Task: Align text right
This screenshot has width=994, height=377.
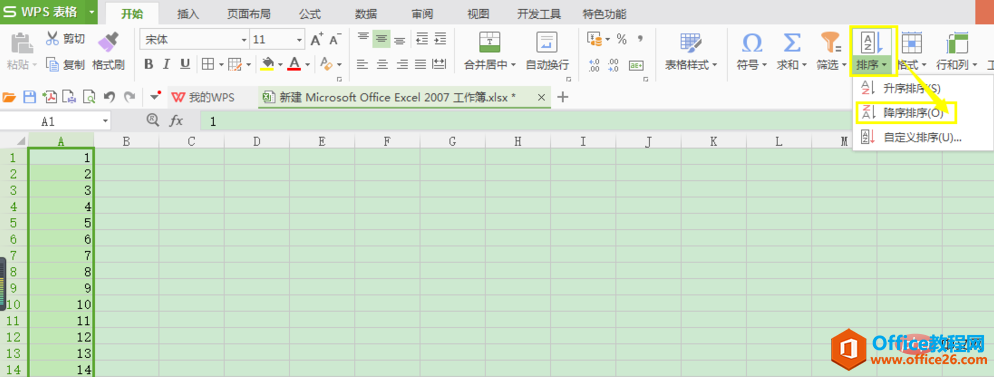Action: pos(401,64)
